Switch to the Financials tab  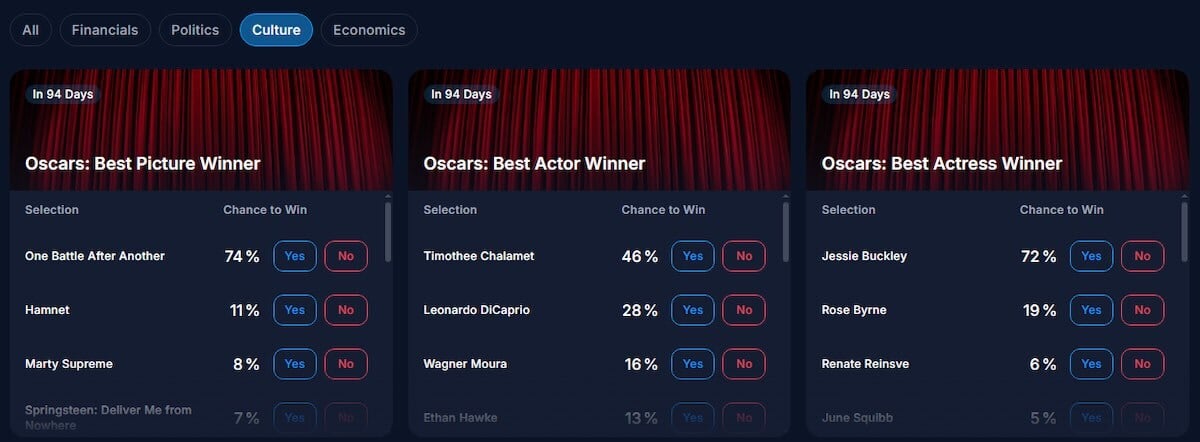point(105,30)
